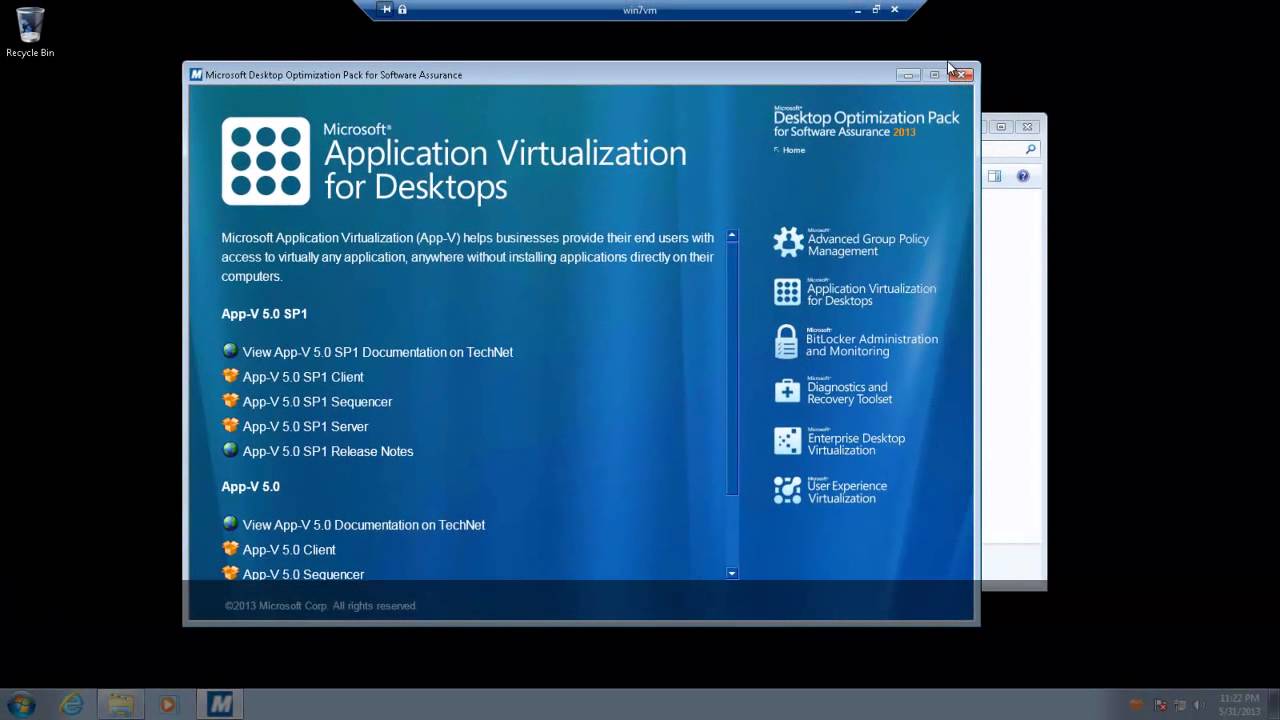Select Advanced Group Policy Management
Viewport: 1280px width, 720px height.
[x=868, y=244]
